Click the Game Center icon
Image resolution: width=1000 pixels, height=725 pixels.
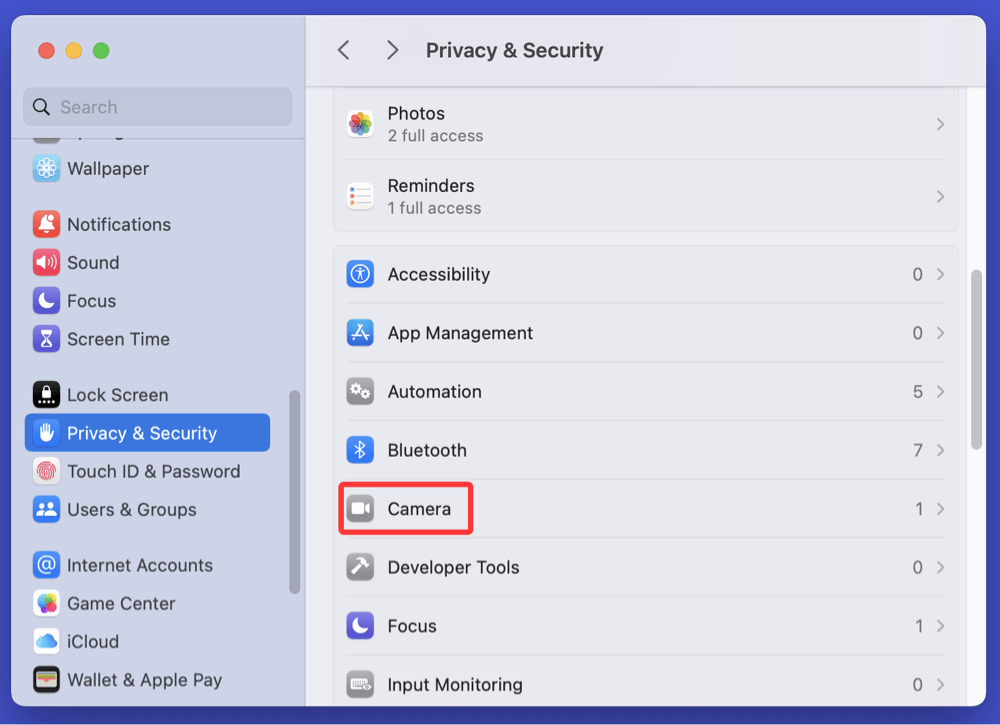[x=46, y=603]
